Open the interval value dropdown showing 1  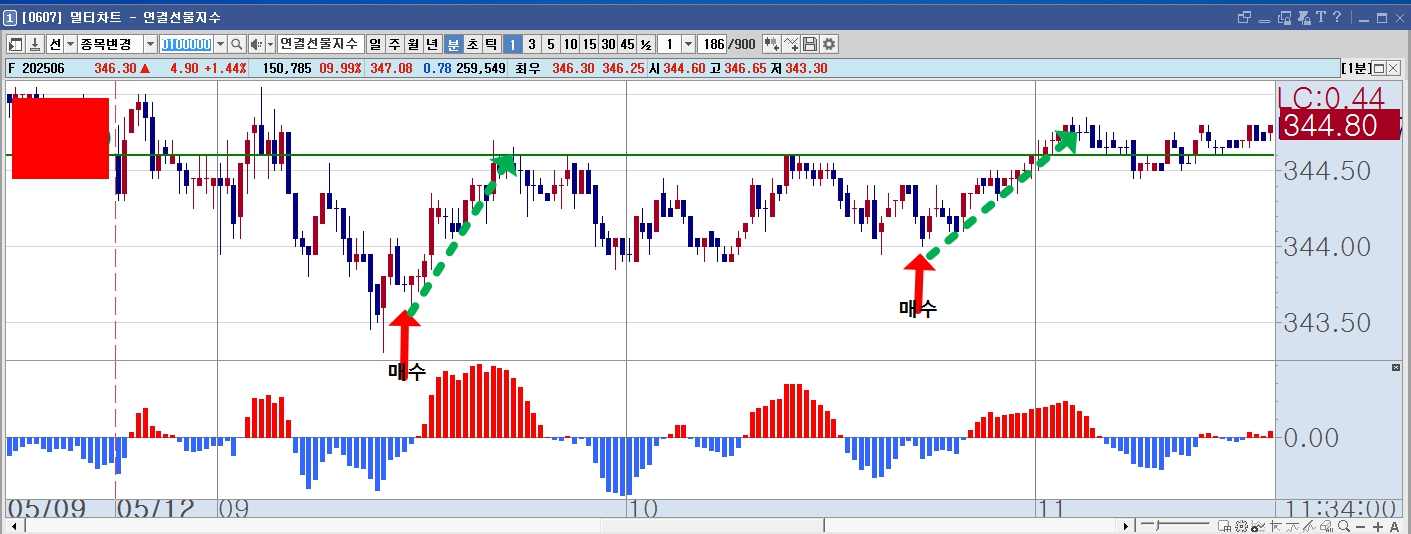688,44
